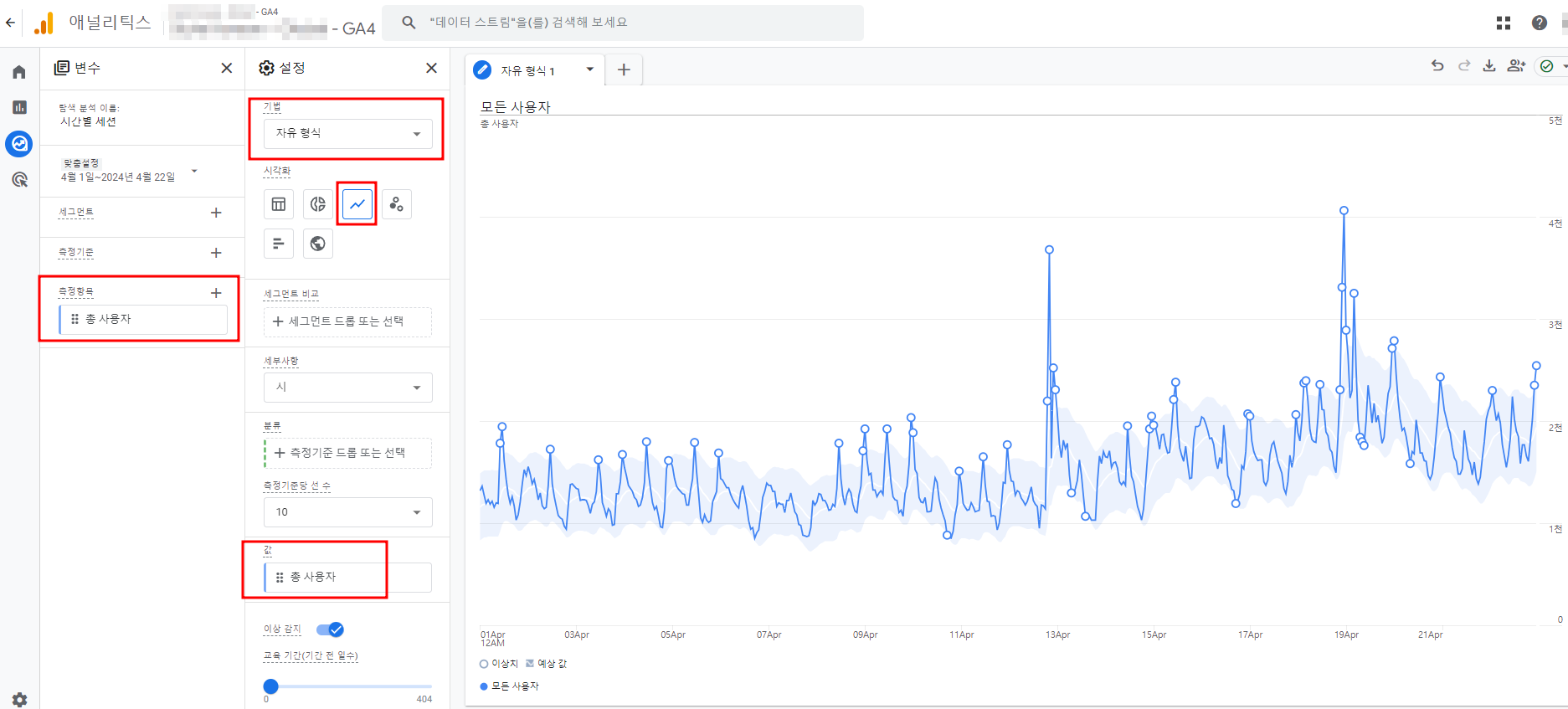
Task: Open the data quality check icon
Action: (x=1547, y=66)
